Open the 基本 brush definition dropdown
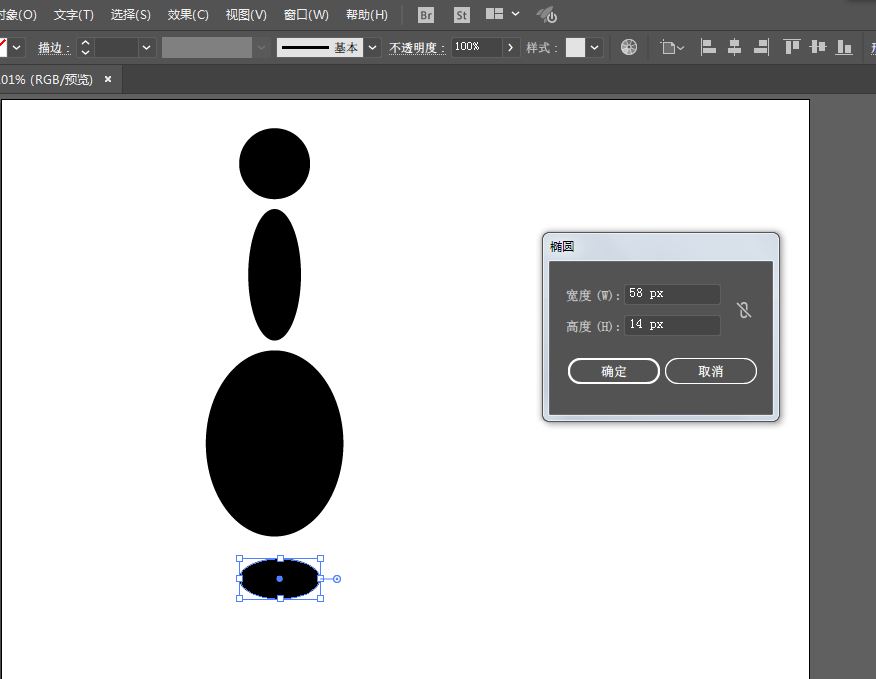876x679 pixels. pyautogui.click(x=371, y=47)
